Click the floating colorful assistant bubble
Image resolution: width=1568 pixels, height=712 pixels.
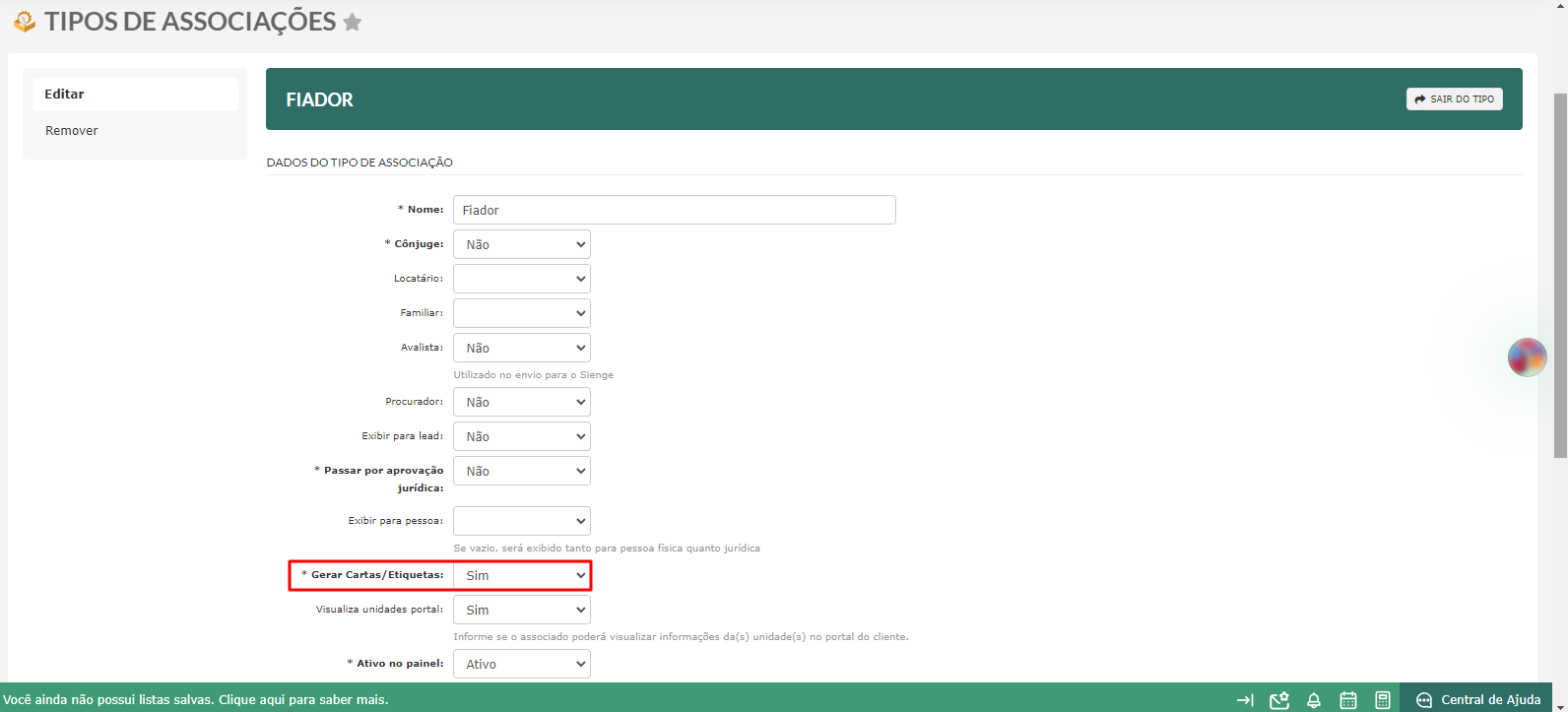[1527, 356]
